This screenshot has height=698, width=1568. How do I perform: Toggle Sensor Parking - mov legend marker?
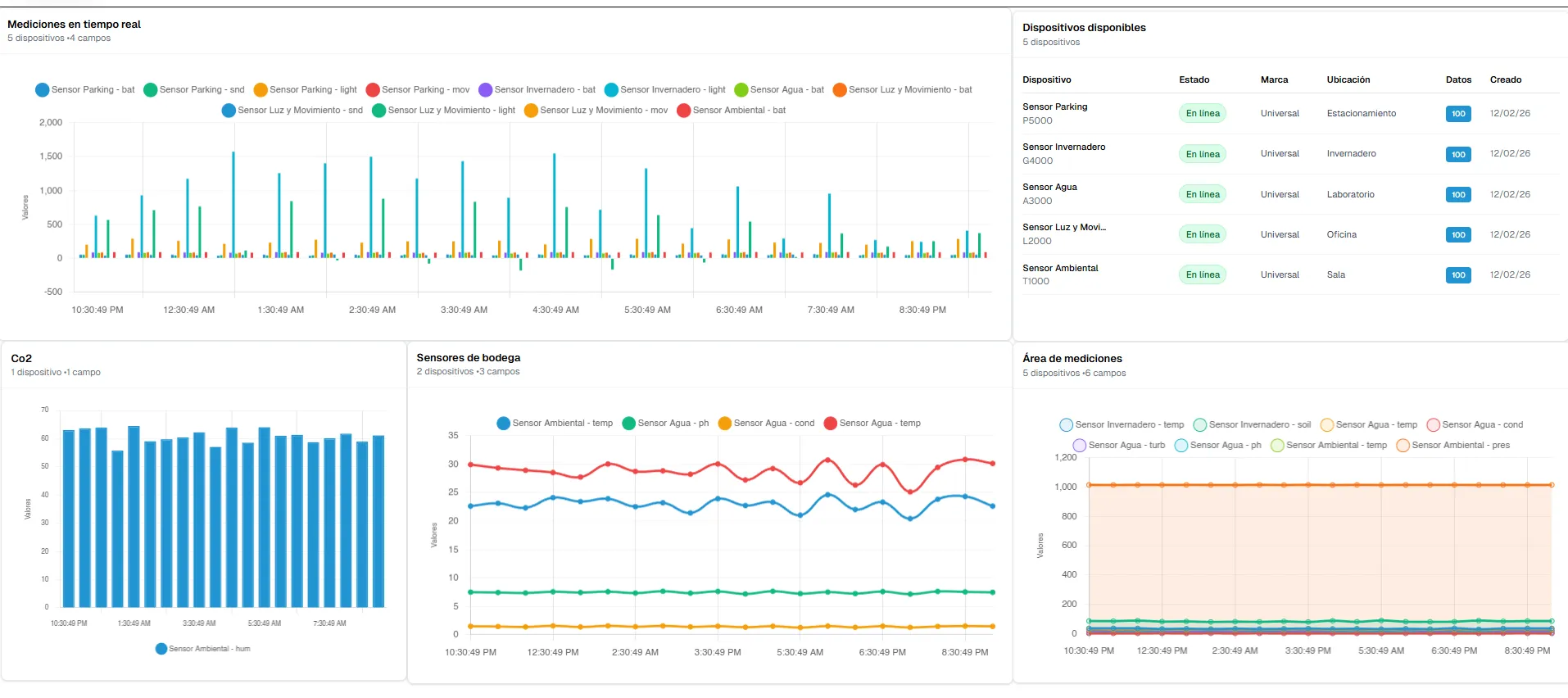[x=373, y=90]
